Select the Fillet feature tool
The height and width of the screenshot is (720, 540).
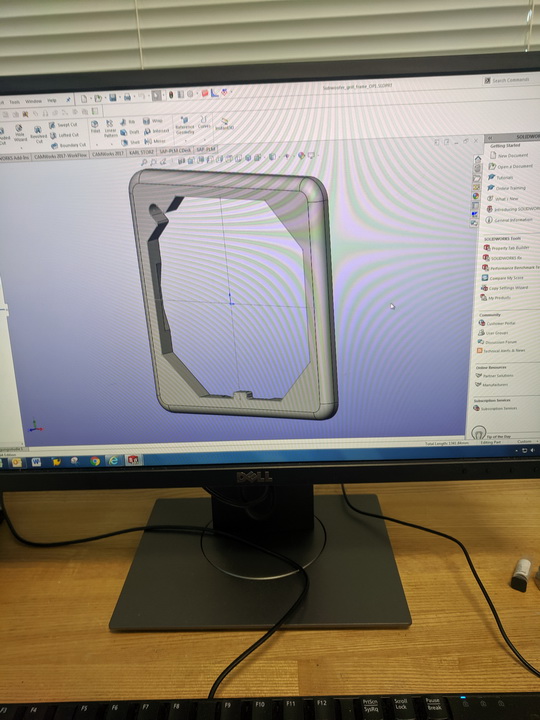(x=95, y=127)
